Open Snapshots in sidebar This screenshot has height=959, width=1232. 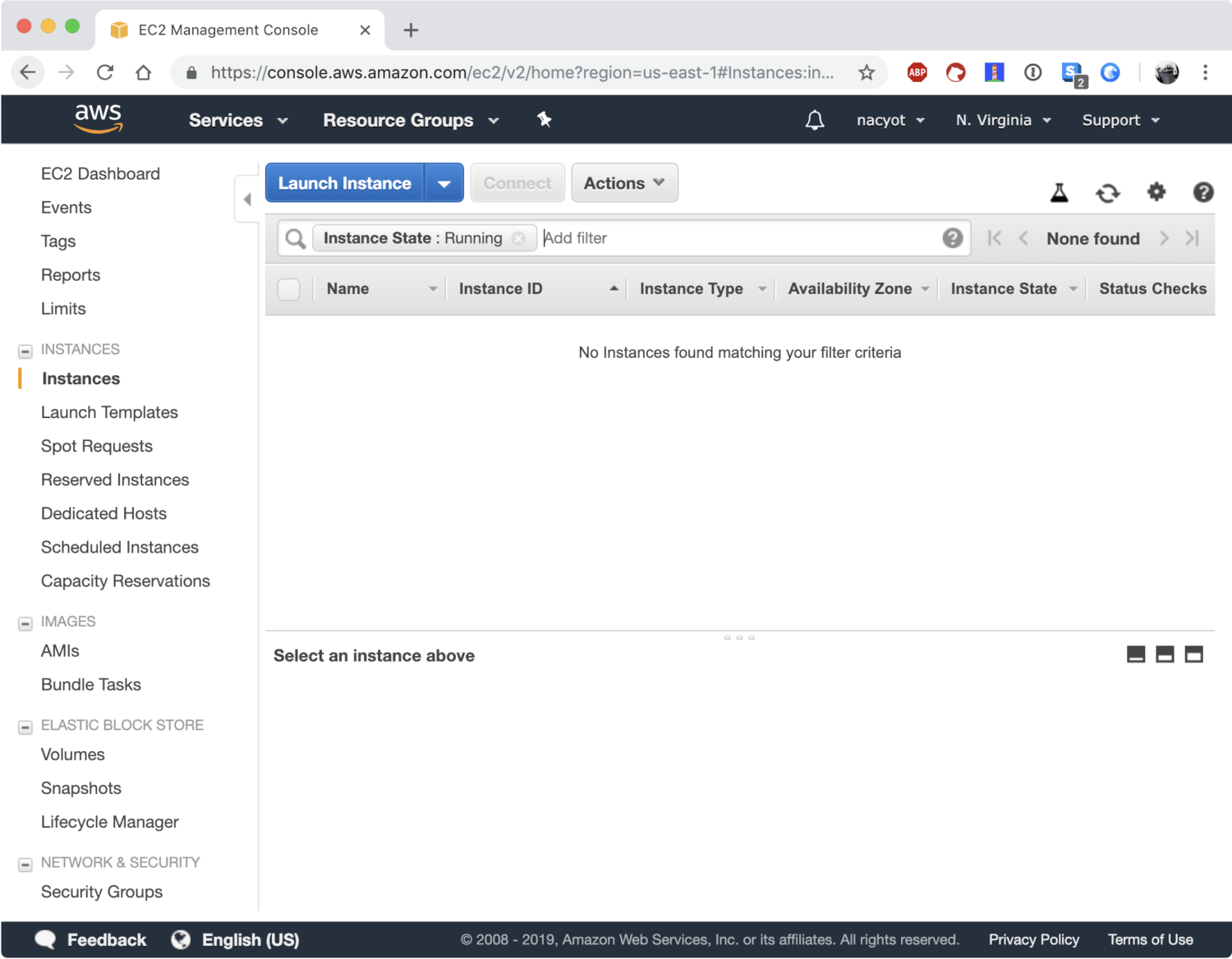click(81, 788)
